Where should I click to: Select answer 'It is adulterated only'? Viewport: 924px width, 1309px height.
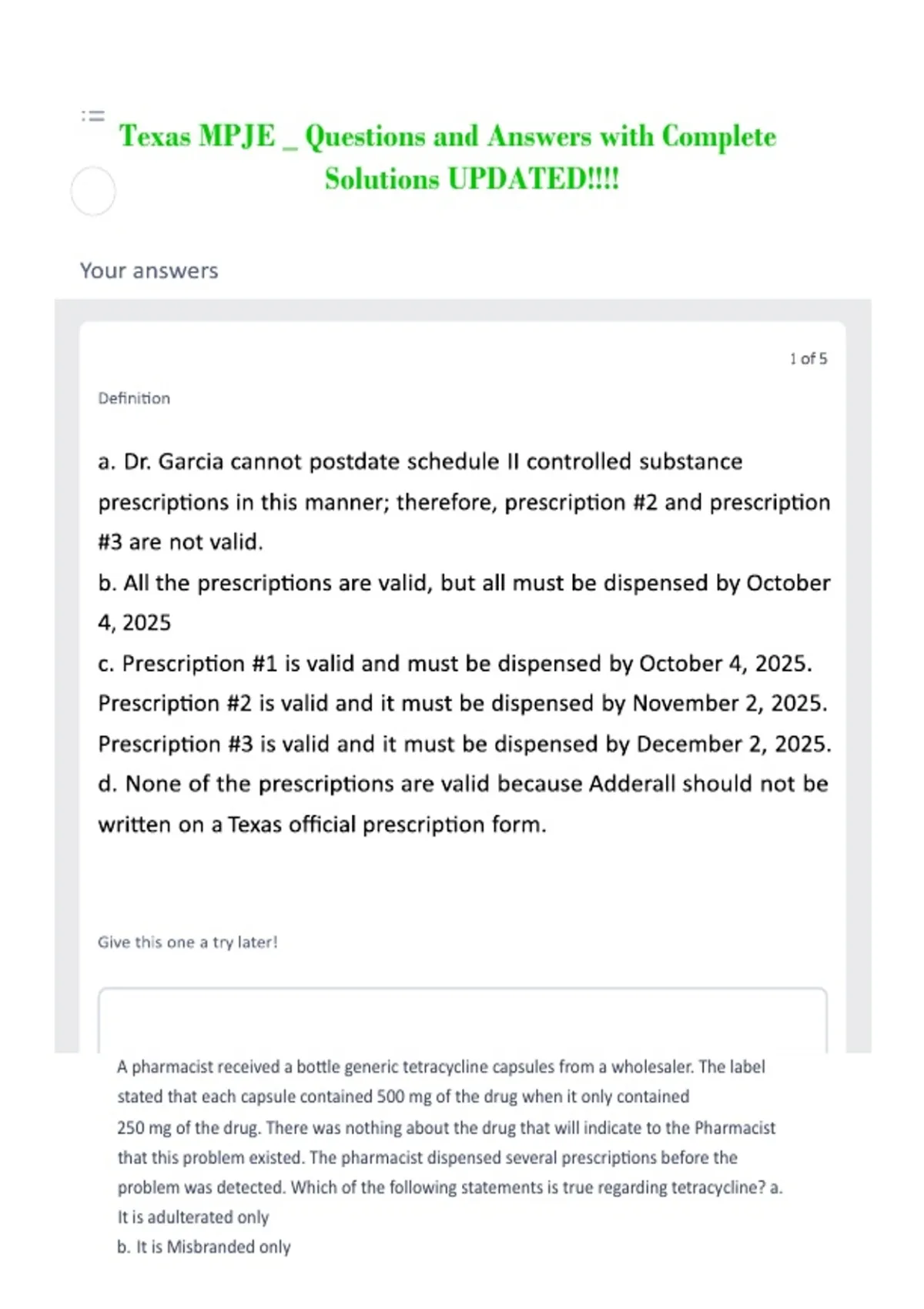[x=193, y=1217]
